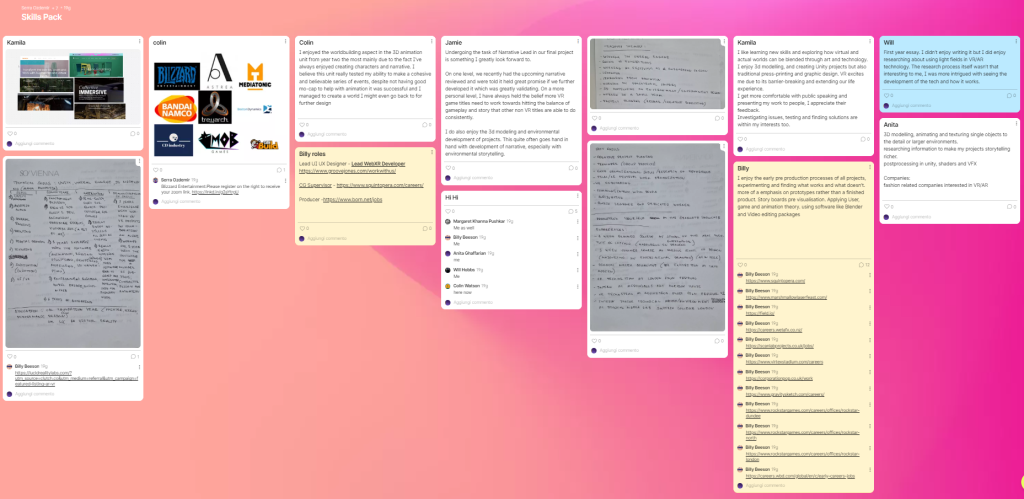Open Kamila's website screenshots collage image
The height and width of the screenshot is (499, 1024).
[x=73, y=87]
